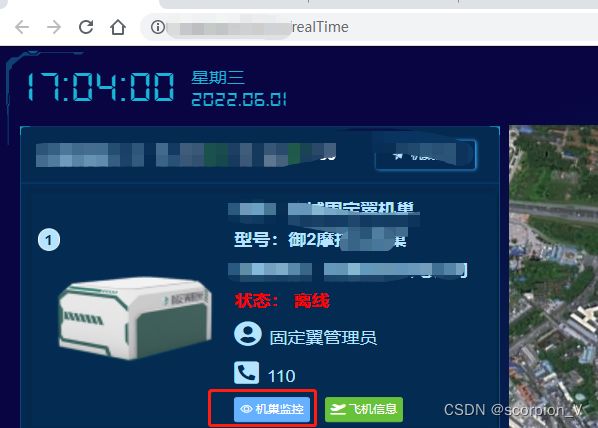Click the 型号 model label line
This screenshot has width=598, height=428.
(x=320, y=240)
